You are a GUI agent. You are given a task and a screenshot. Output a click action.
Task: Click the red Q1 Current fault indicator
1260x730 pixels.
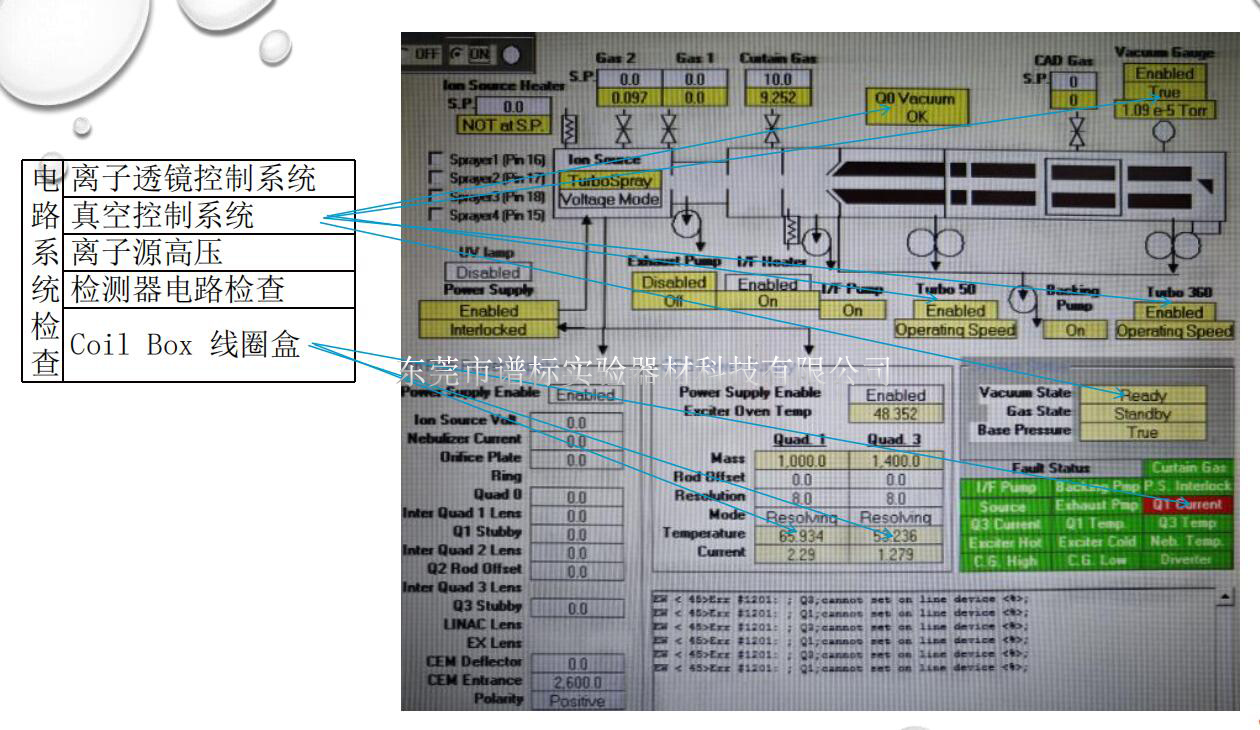pos(1189,504)
